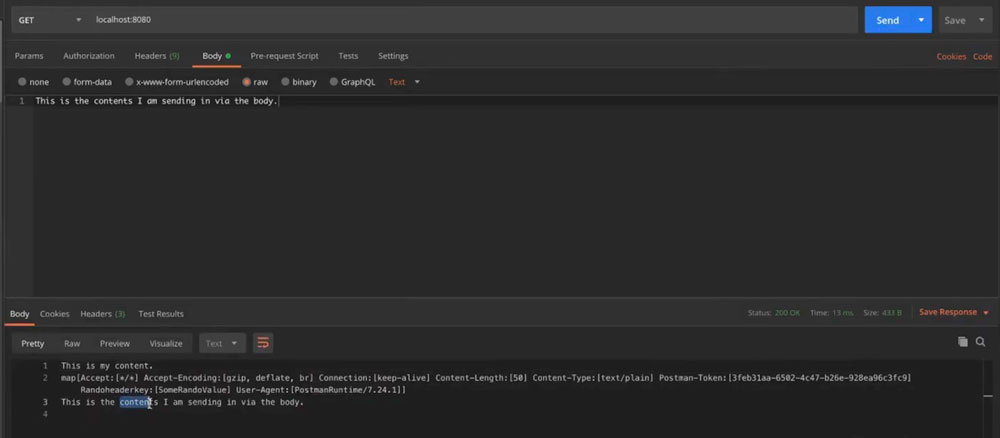The height and width of the screenshot is (438, 1000).
Task: Open the raw body Text format dropdown
Action: point(404,82)
